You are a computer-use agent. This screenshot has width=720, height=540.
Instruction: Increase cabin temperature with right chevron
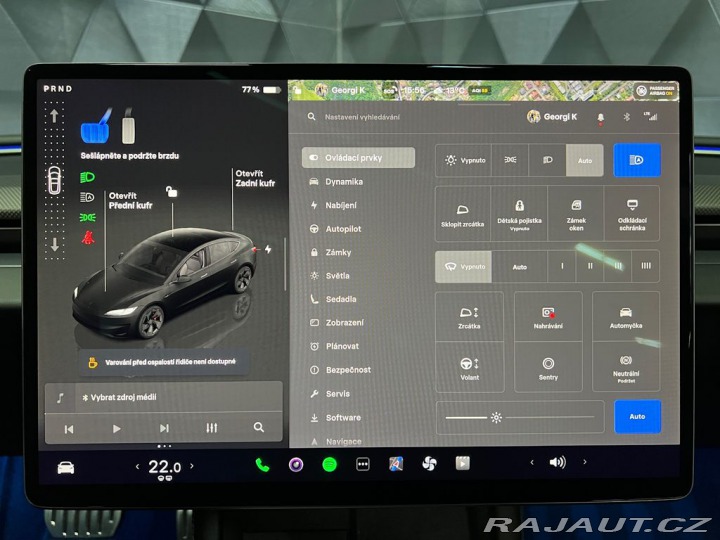tap(192, 466)
